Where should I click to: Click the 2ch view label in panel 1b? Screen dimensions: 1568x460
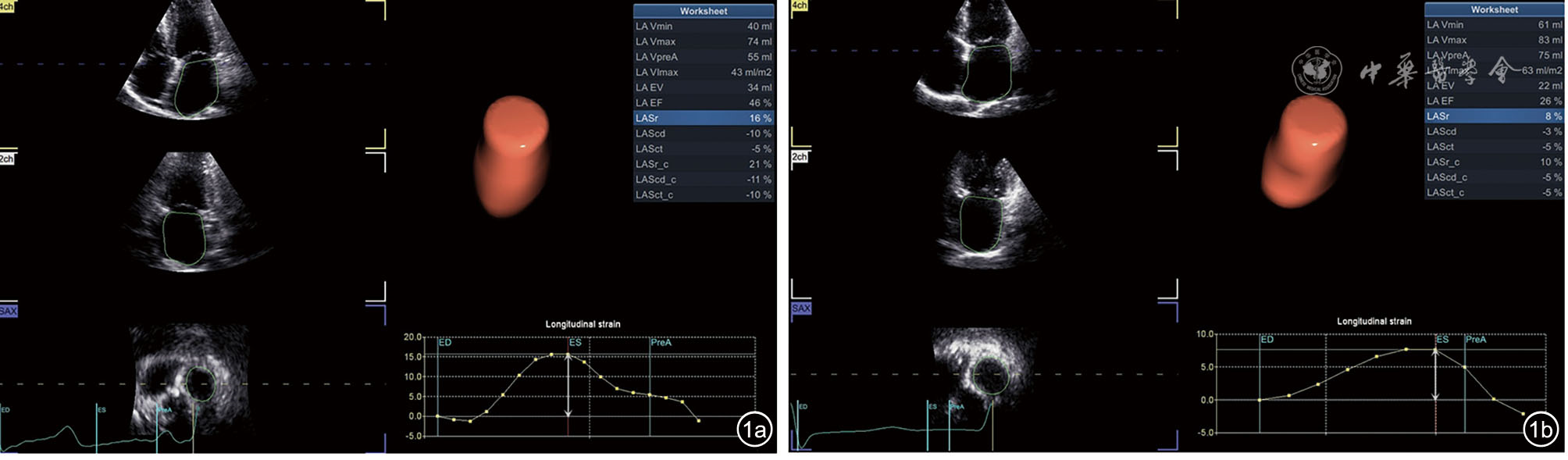tap(799, 157)
